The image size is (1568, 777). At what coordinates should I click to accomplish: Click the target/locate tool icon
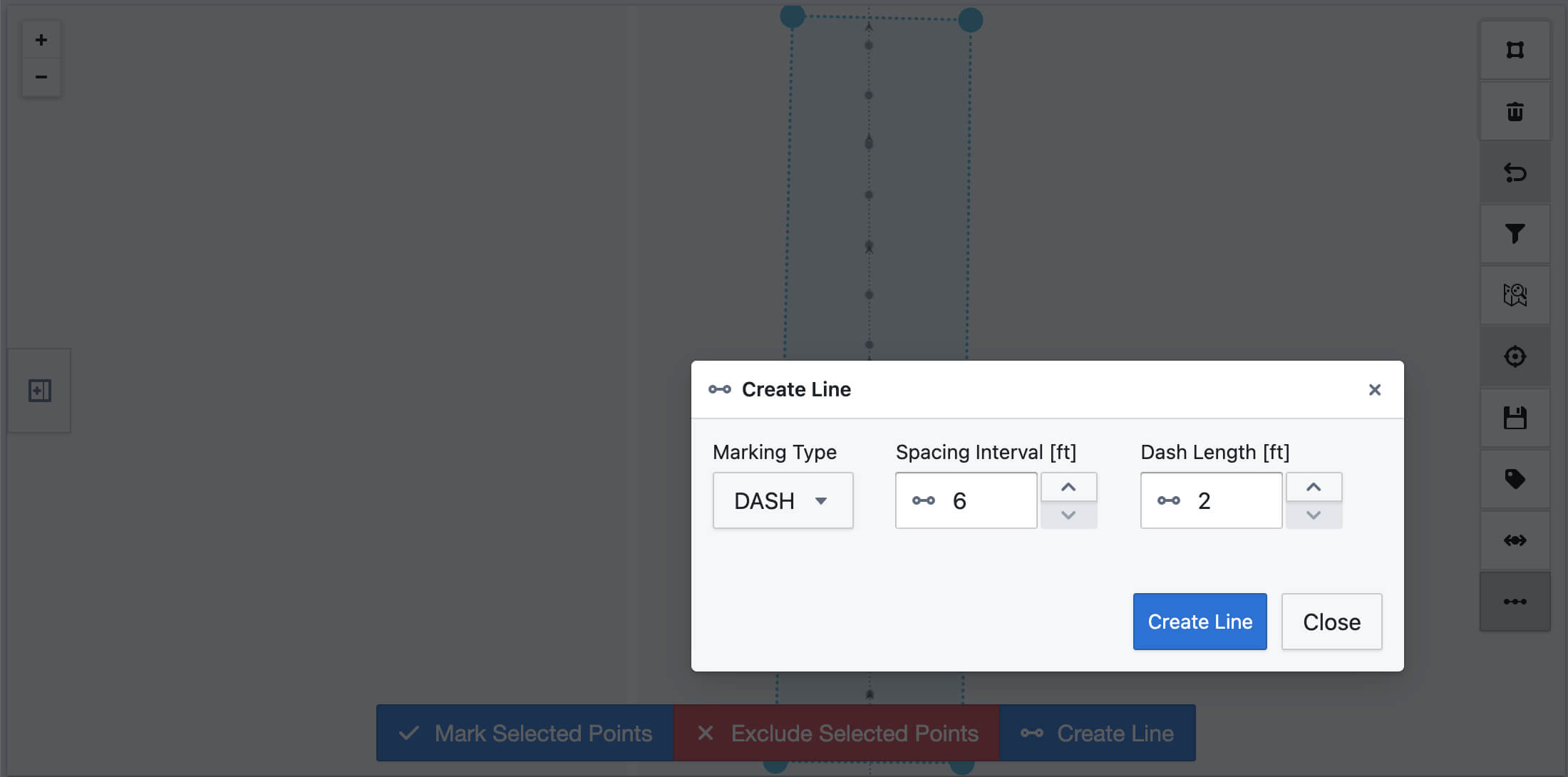(x=1515, y=356)
